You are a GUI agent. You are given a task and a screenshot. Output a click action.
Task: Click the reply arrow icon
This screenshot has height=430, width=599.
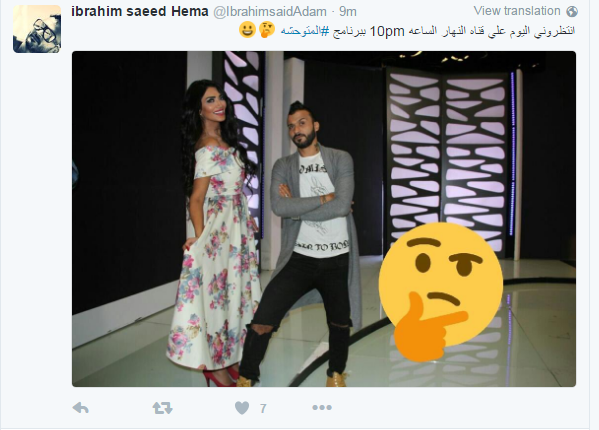(x=81, y=408)
